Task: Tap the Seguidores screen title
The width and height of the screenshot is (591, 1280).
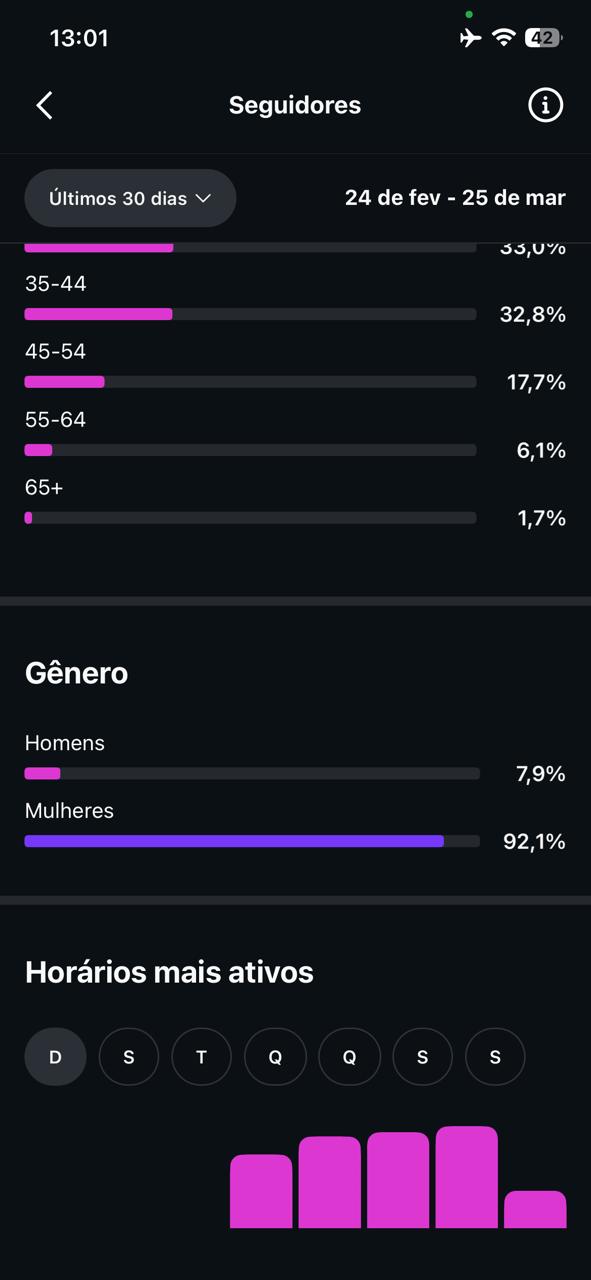Action: (295, 105)
